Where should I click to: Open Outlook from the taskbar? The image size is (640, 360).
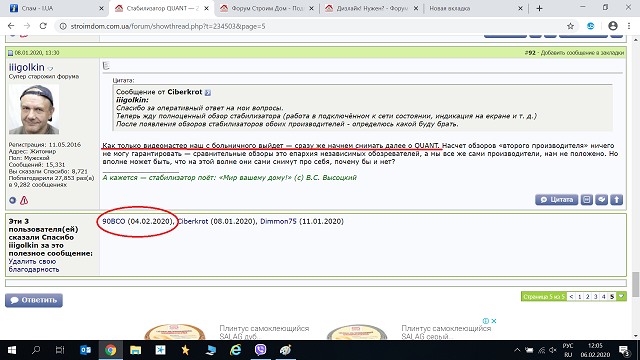85,350
